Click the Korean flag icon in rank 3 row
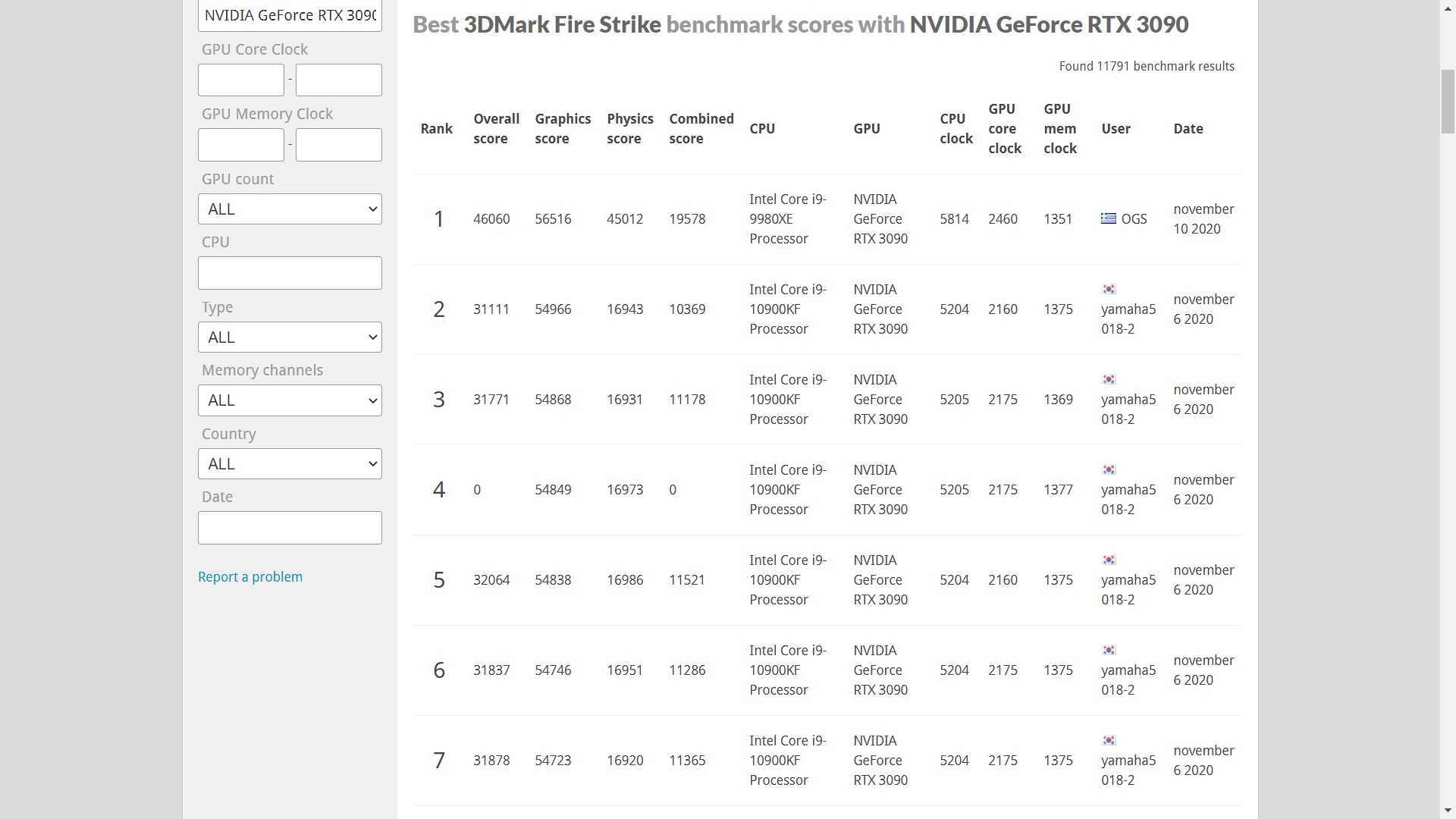The height and width of the screenshot is (819, 1456). click(1109, 380)
